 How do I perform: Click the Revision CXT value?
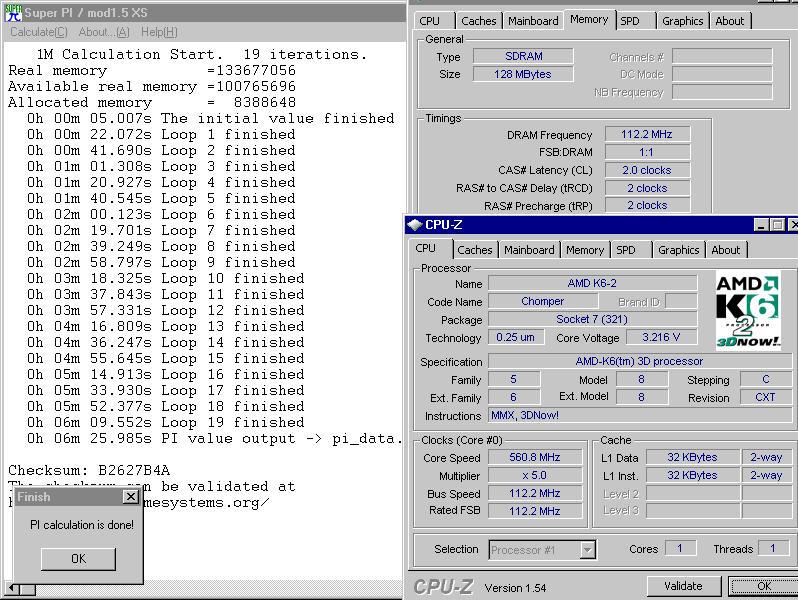[765, 397]
